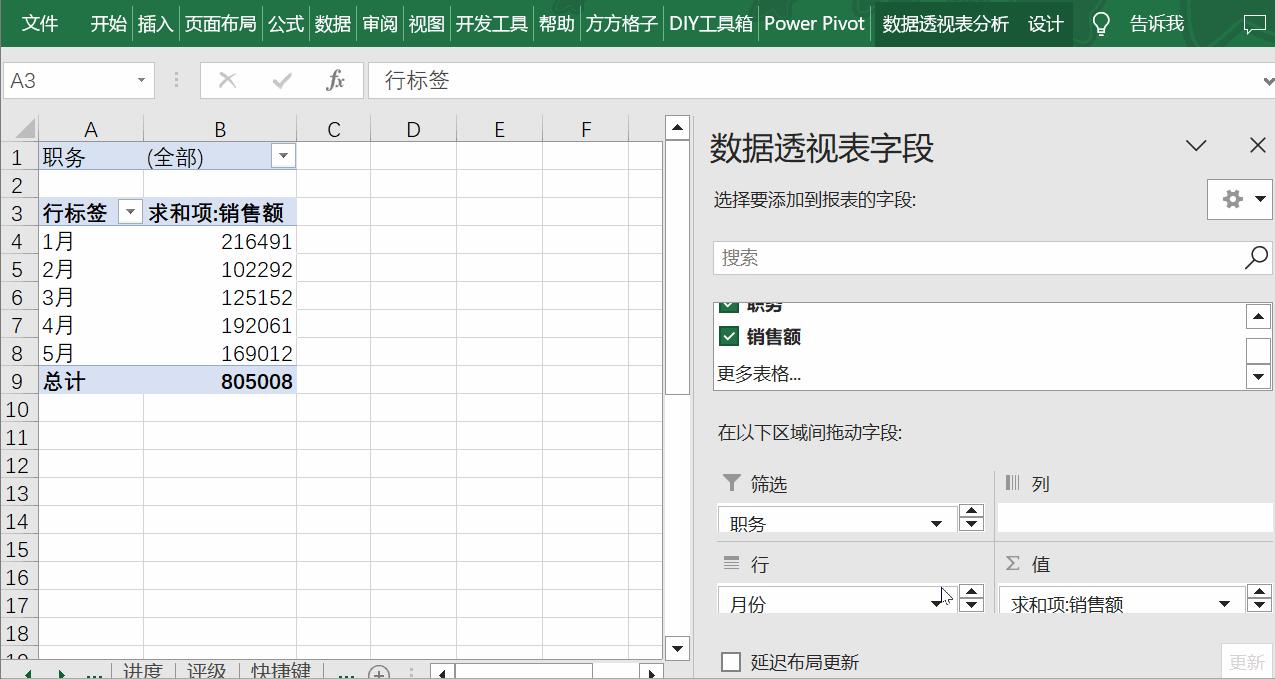Click the filter funnel icon above 筛选 area
1275x679 pixels.
[x=731, y=483]
